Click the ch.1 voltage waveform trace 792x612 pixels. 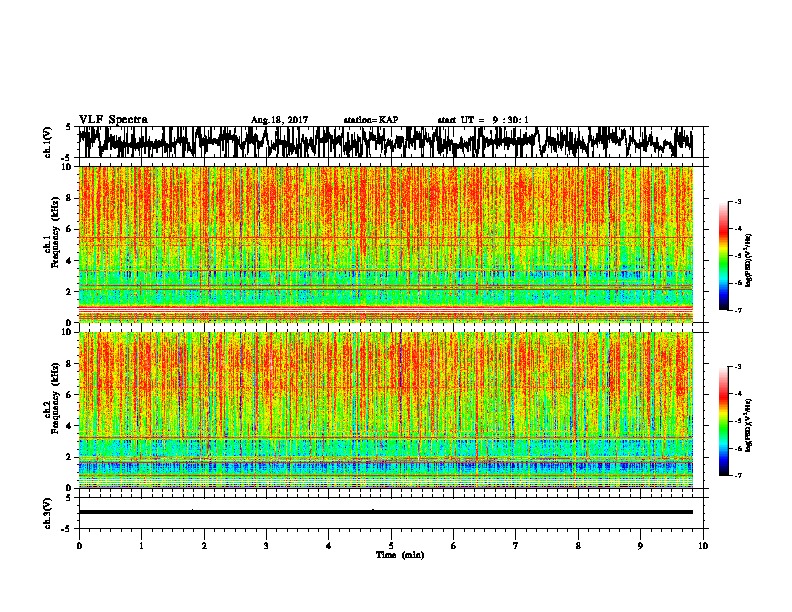(x=385, y=142)
